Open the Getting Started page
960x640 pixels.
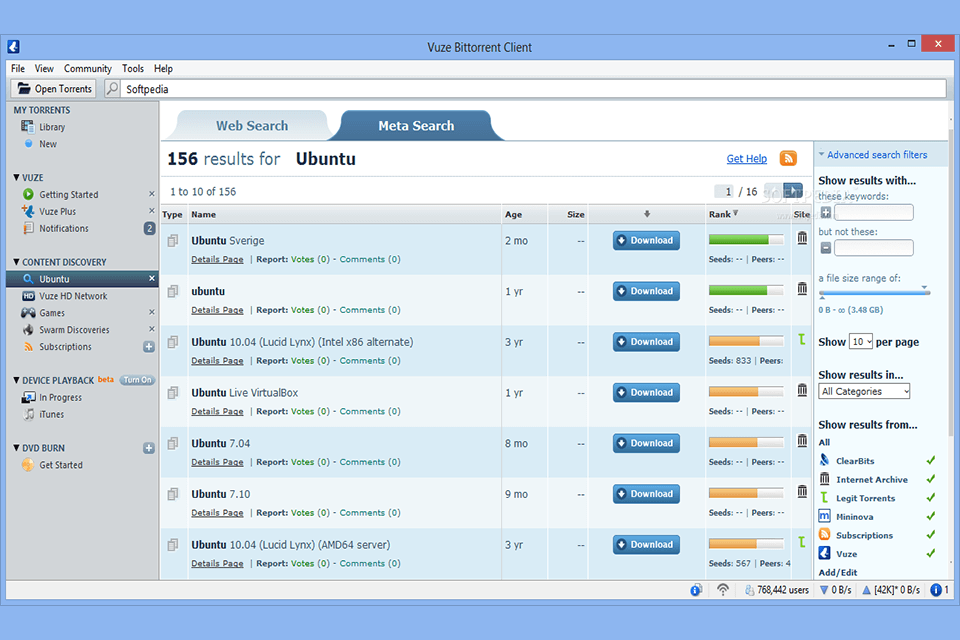pyautogui.click(x=69, y=194)
